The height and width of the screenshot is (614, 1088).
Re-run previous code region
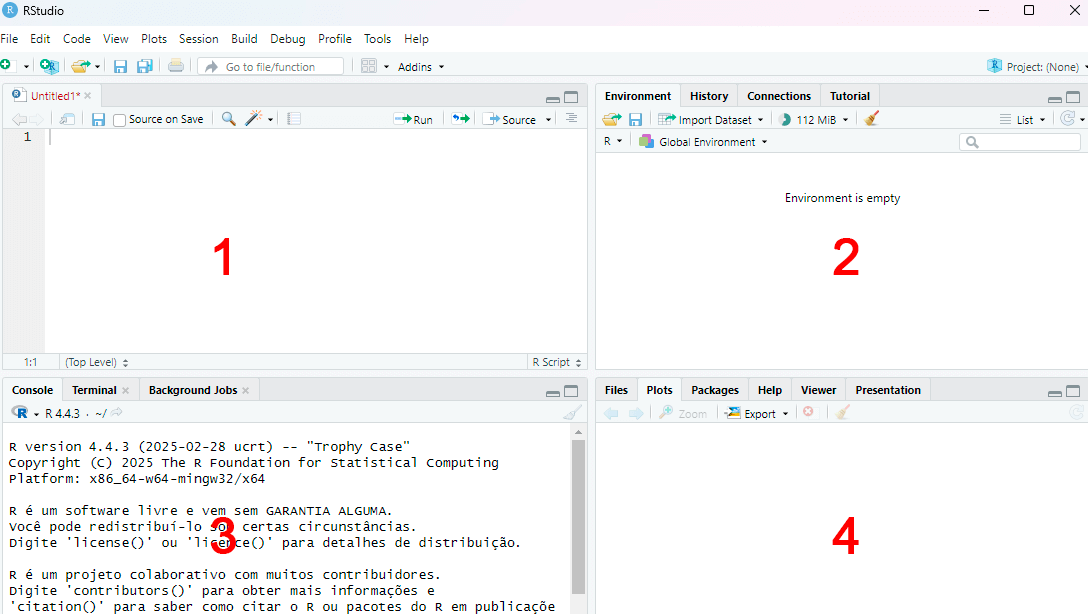[460, 119]
